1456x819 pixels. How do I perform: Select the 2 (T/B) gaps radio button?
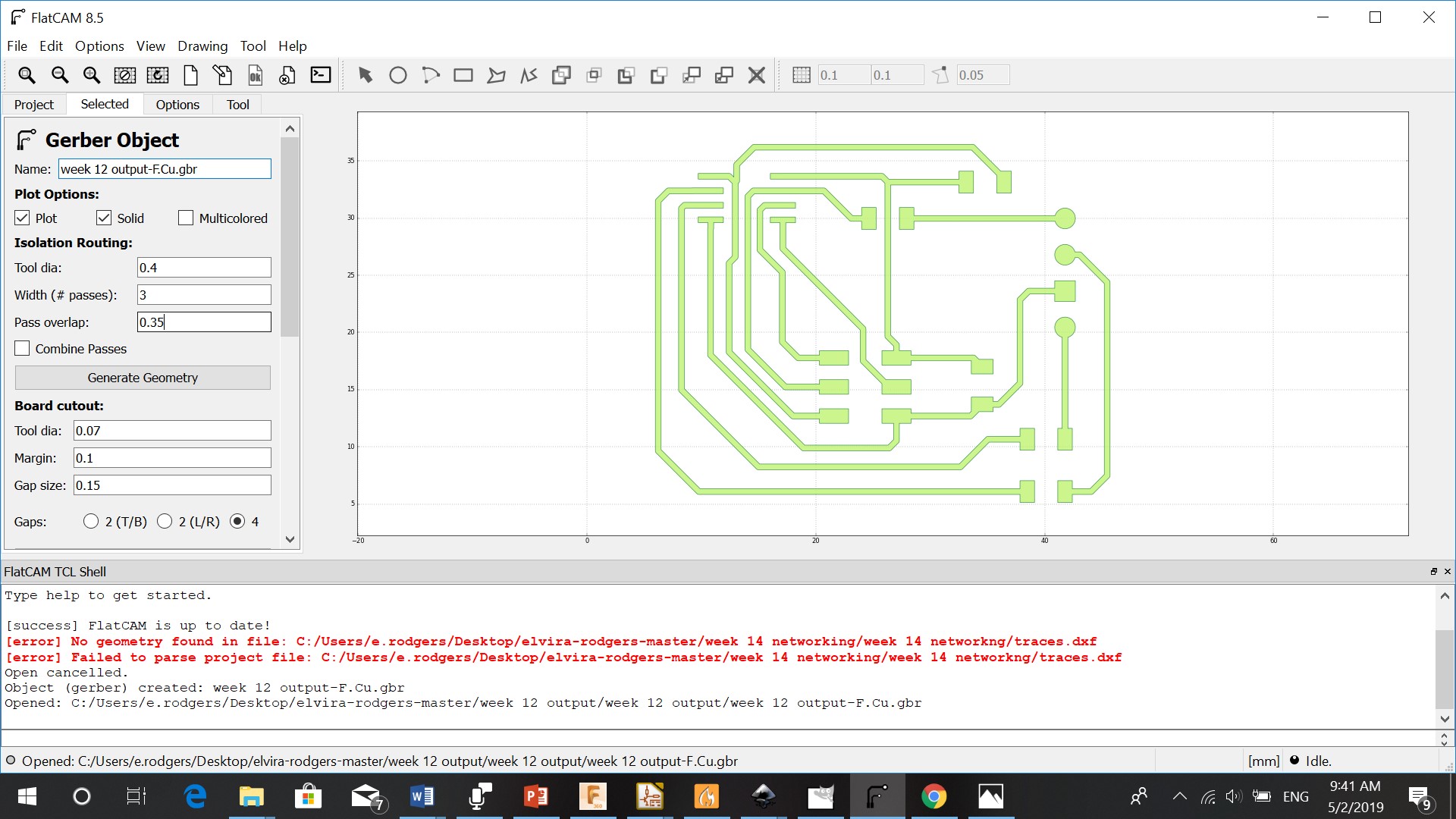(x=91, y=522)
